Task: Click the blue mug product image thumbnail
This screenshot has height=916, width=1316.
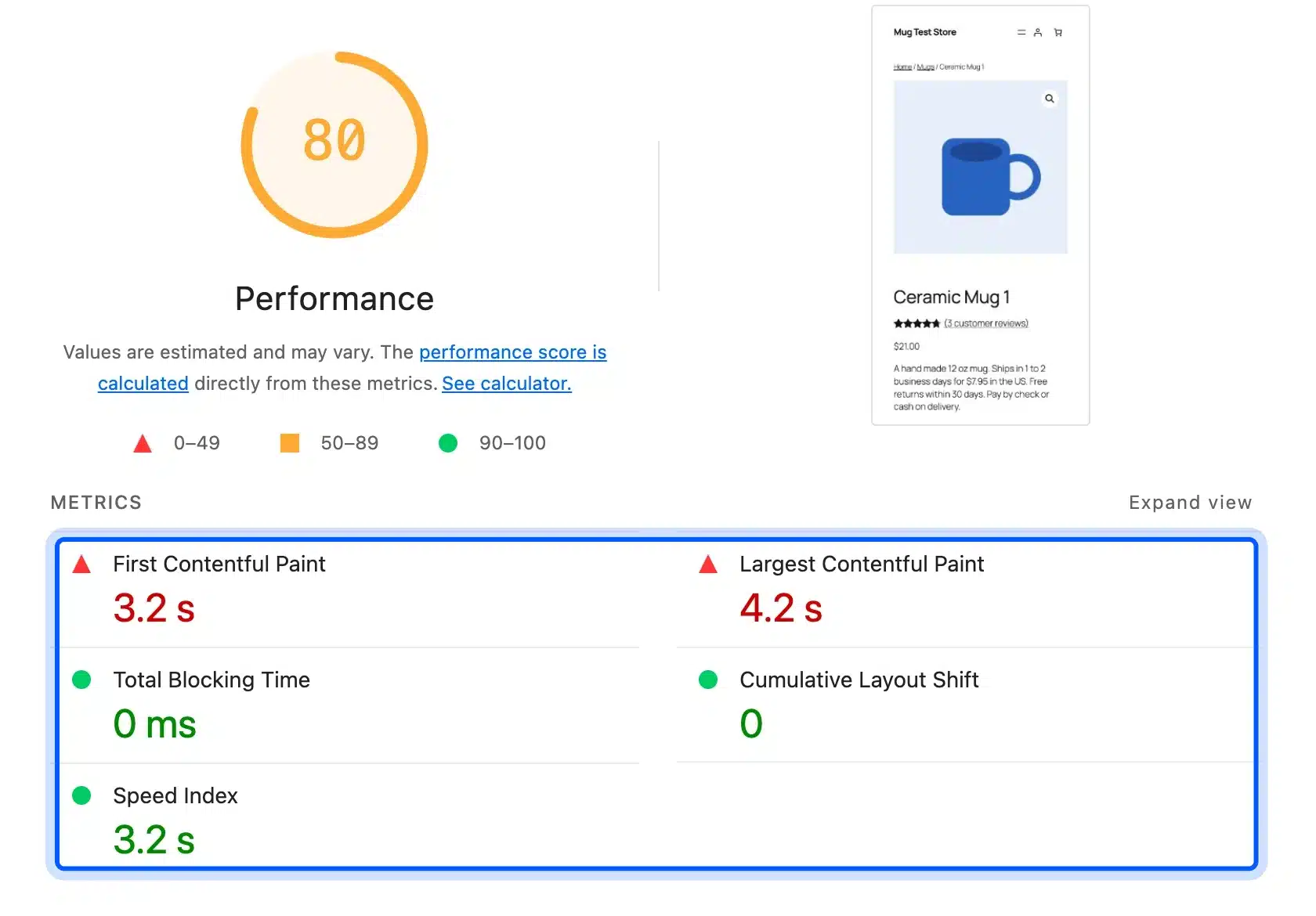Action: click(x=981, y=167)
